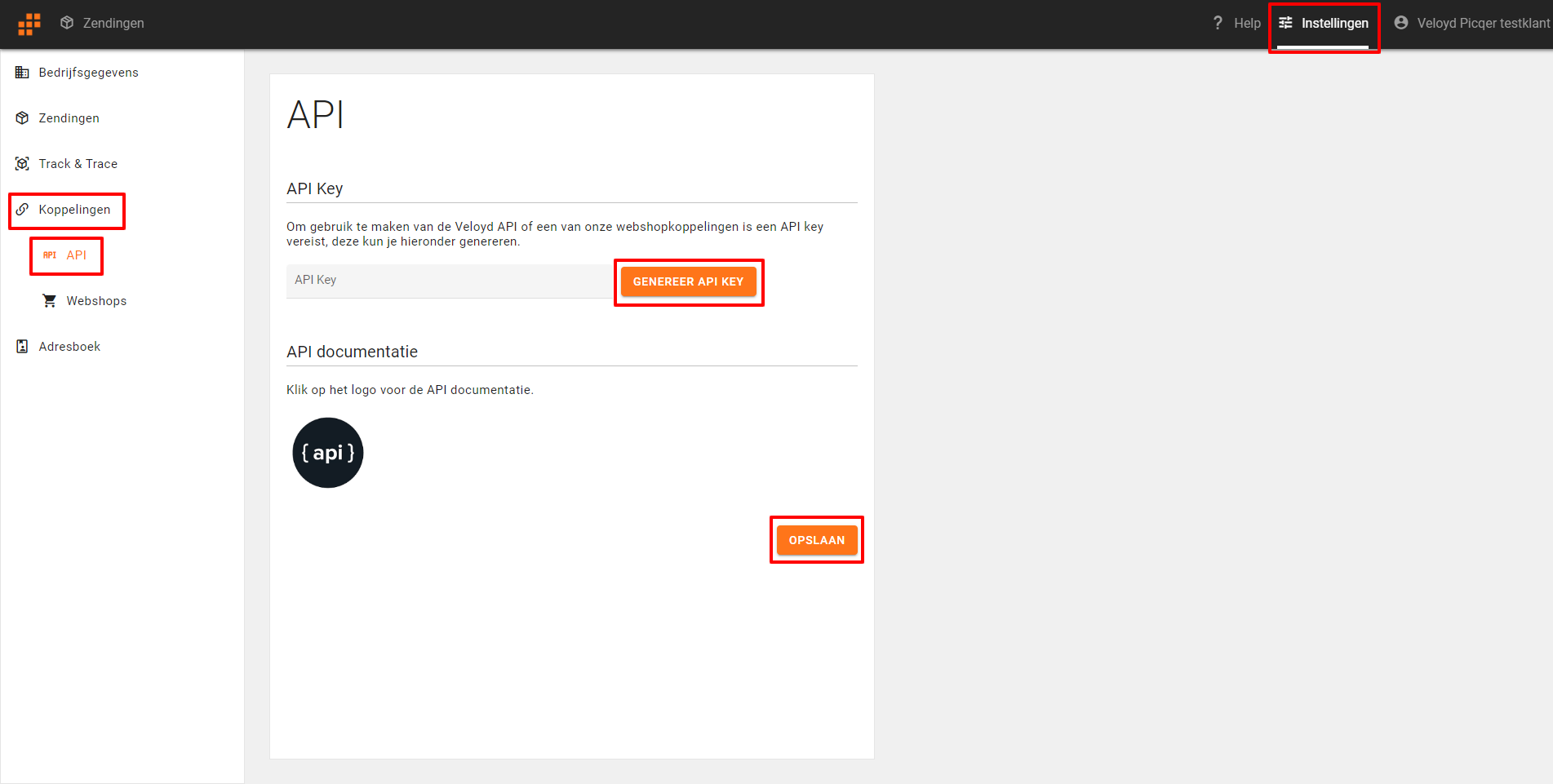Open Webshops under Koppelingen

point(97,301)
